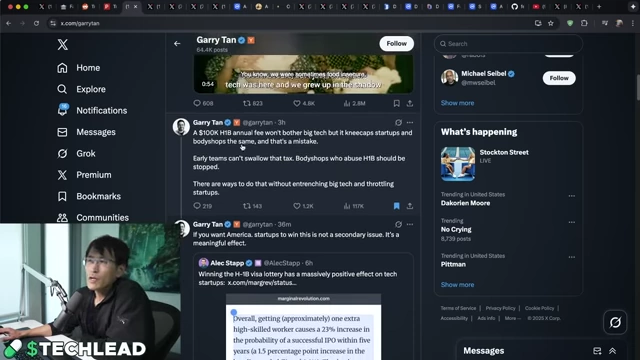The height and width of the screenshot is (360, 640).
Task: Like the video post with 4.8K likes
Action: [304, 103]
